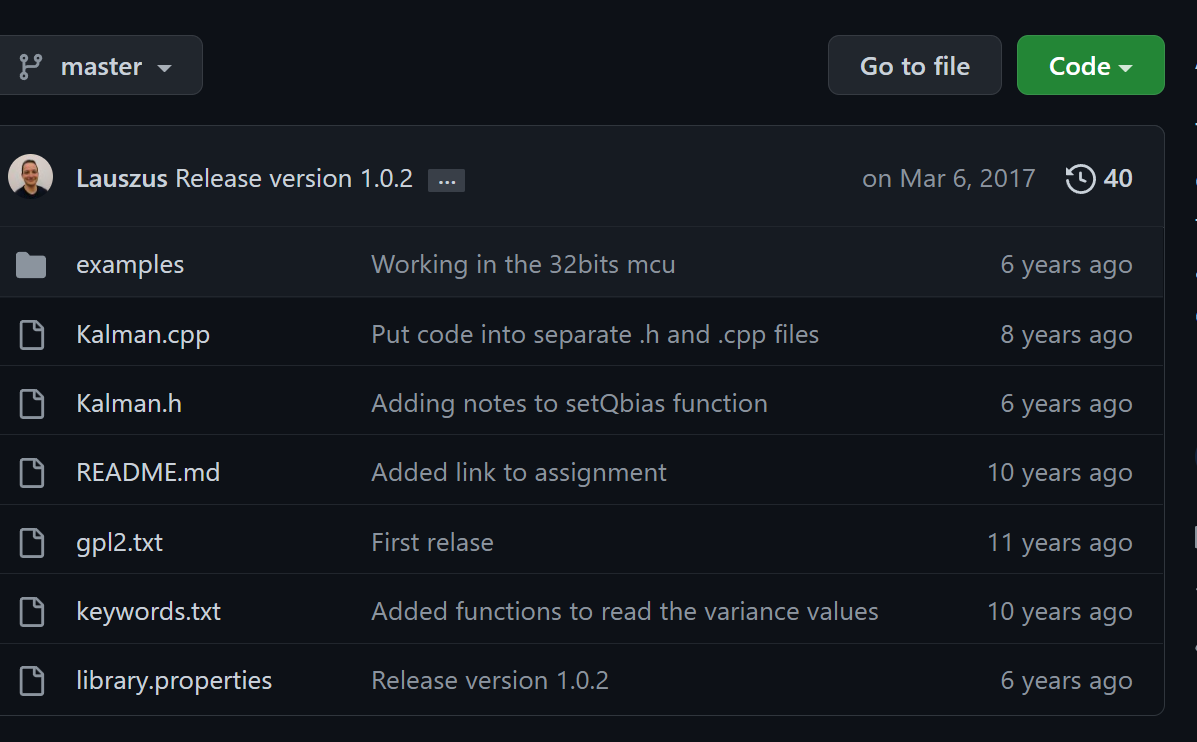The height and width of the screenshot is (742, 1197).
Task: Open the Release version 1.0.2 commit link
Action: 294,179
